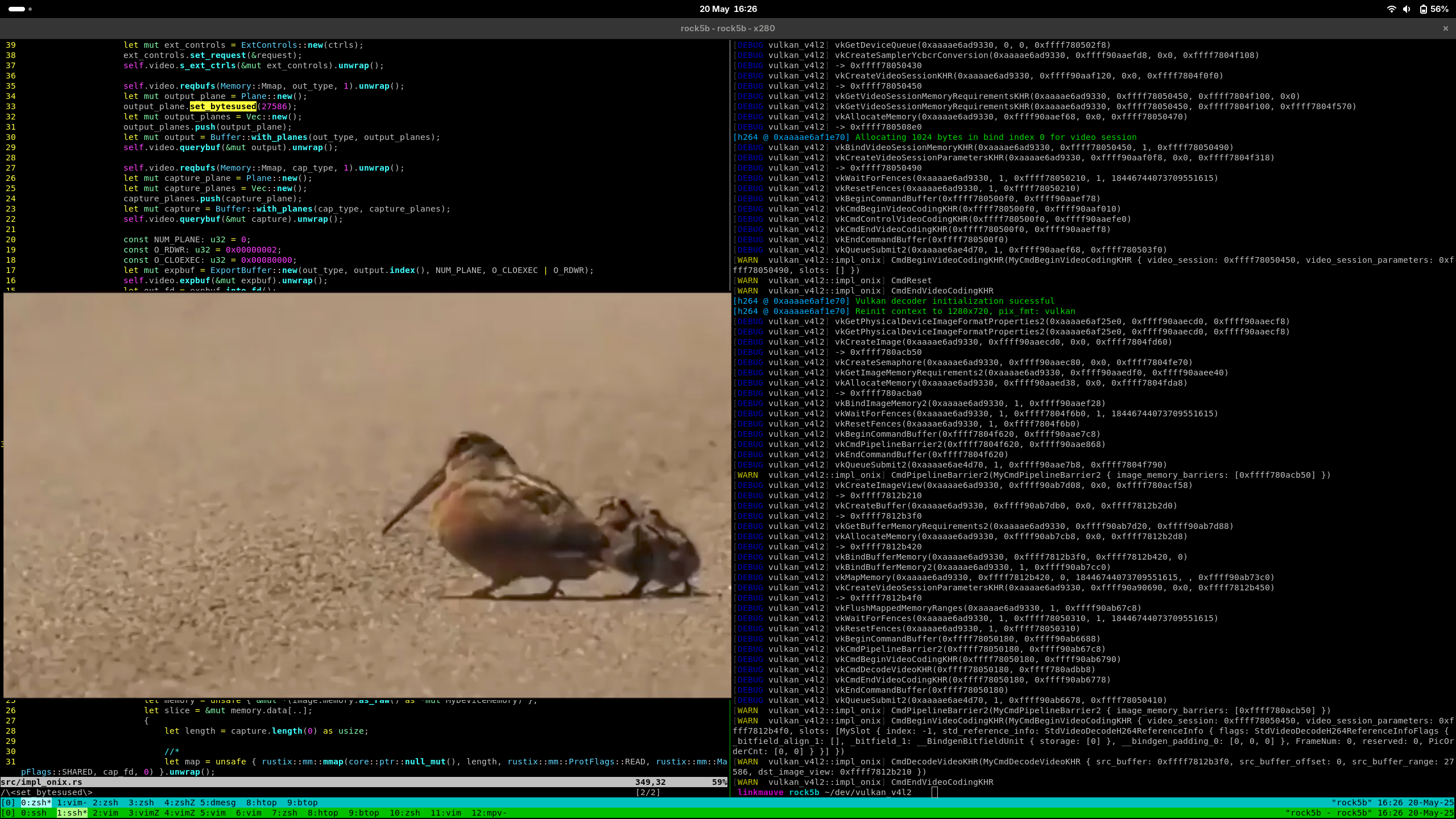Select 0:zsh* window in cyan tmux bar
Image resolution: width=1456 pixels, height=819 pixels.
pos(36,803)
